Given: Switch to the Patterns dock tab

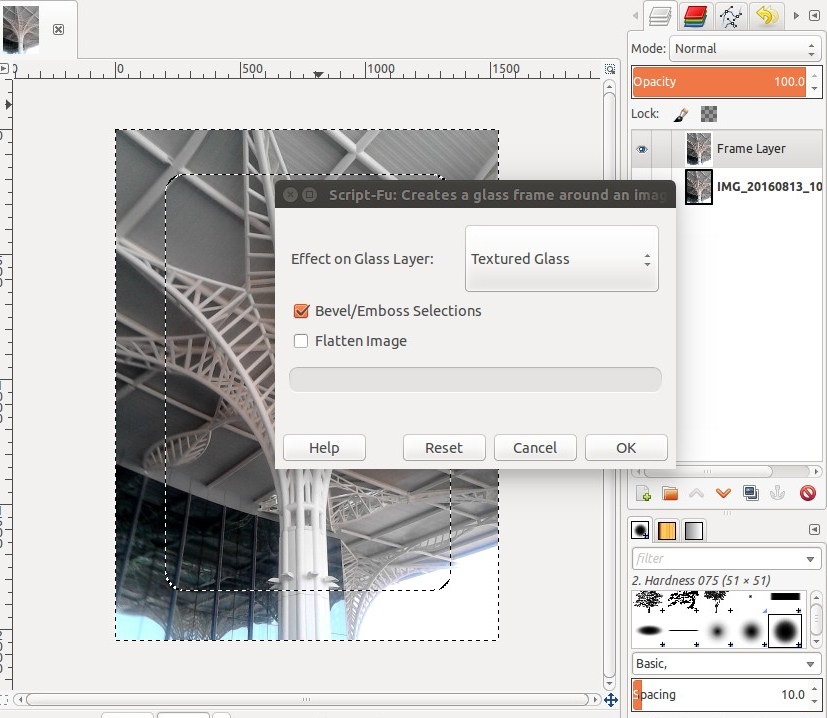Looking at the screenshot, I should [x=667, y=530].
